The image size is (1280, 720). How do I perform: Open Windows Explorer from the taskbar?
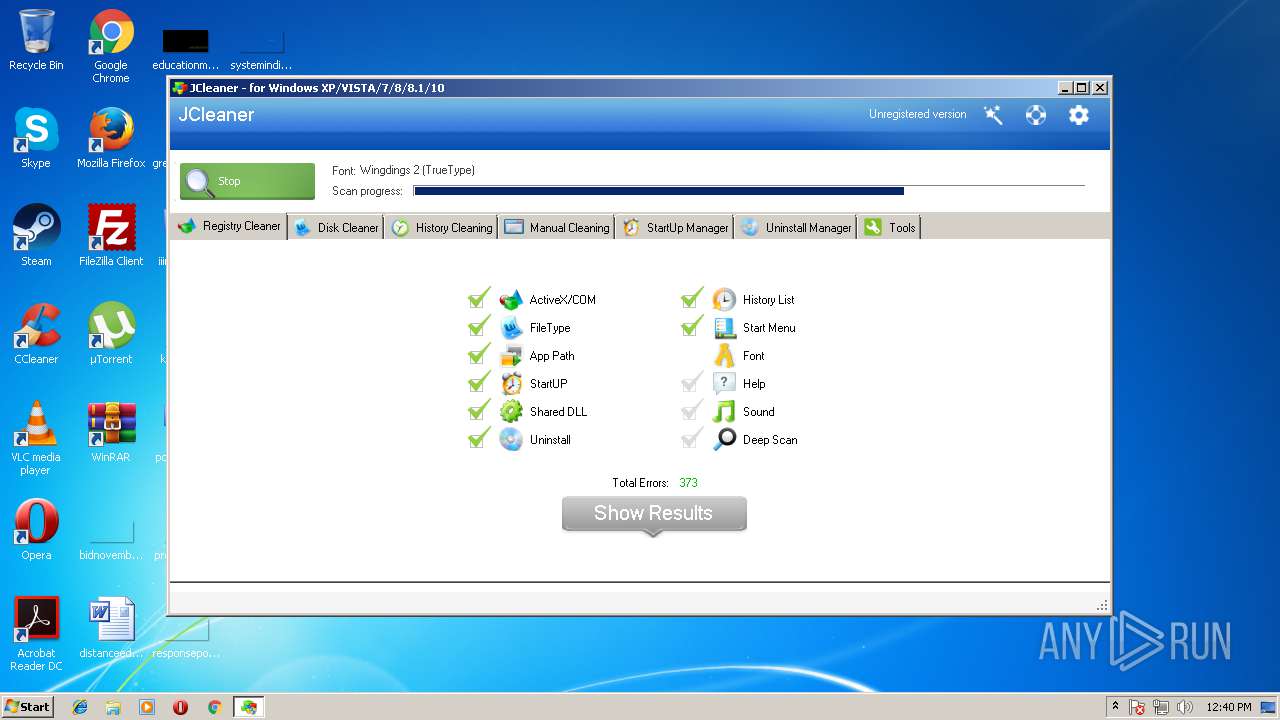113,707
